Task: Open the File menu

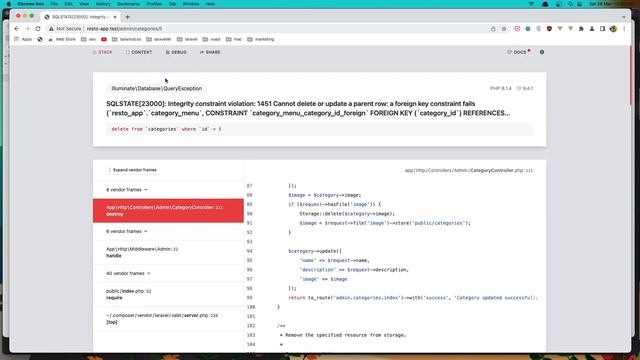Action: tap(54, 4)
